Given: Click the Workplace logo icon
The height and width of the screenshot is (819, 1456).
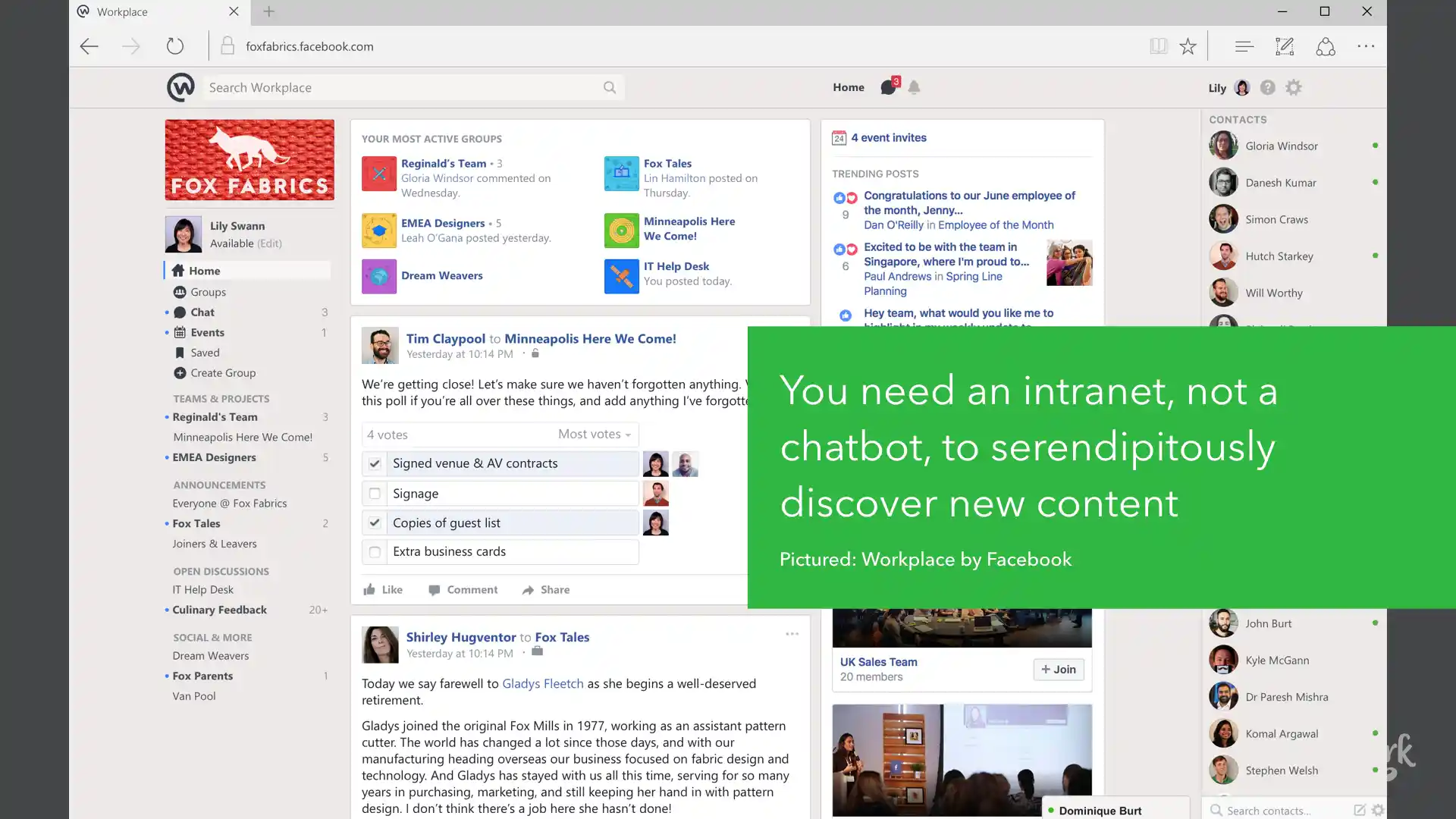Looking at the screenshot, I should click(180, 87).
